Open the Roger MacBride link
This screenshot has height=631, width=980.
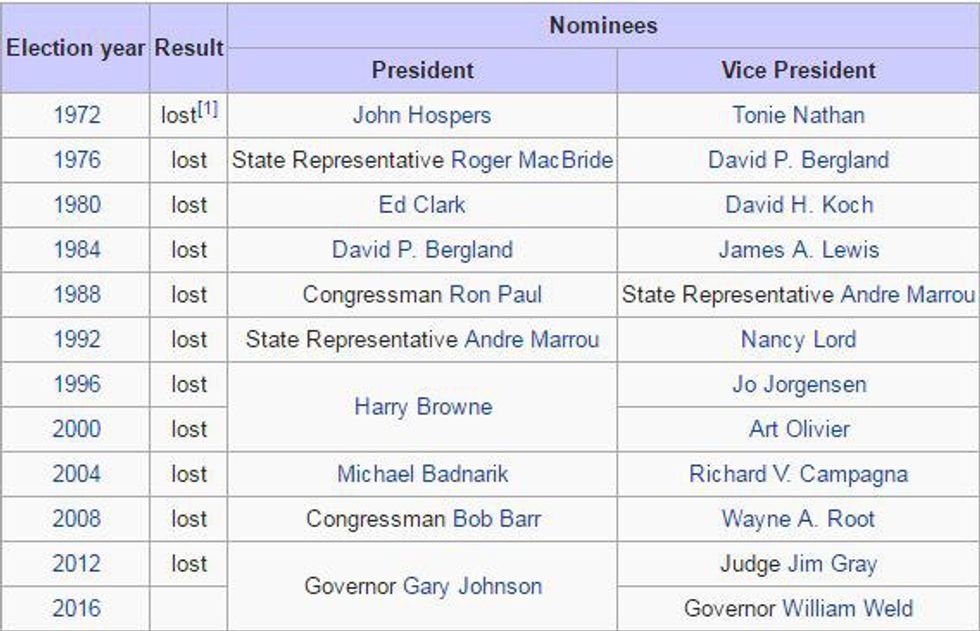[x=532, y=160]
